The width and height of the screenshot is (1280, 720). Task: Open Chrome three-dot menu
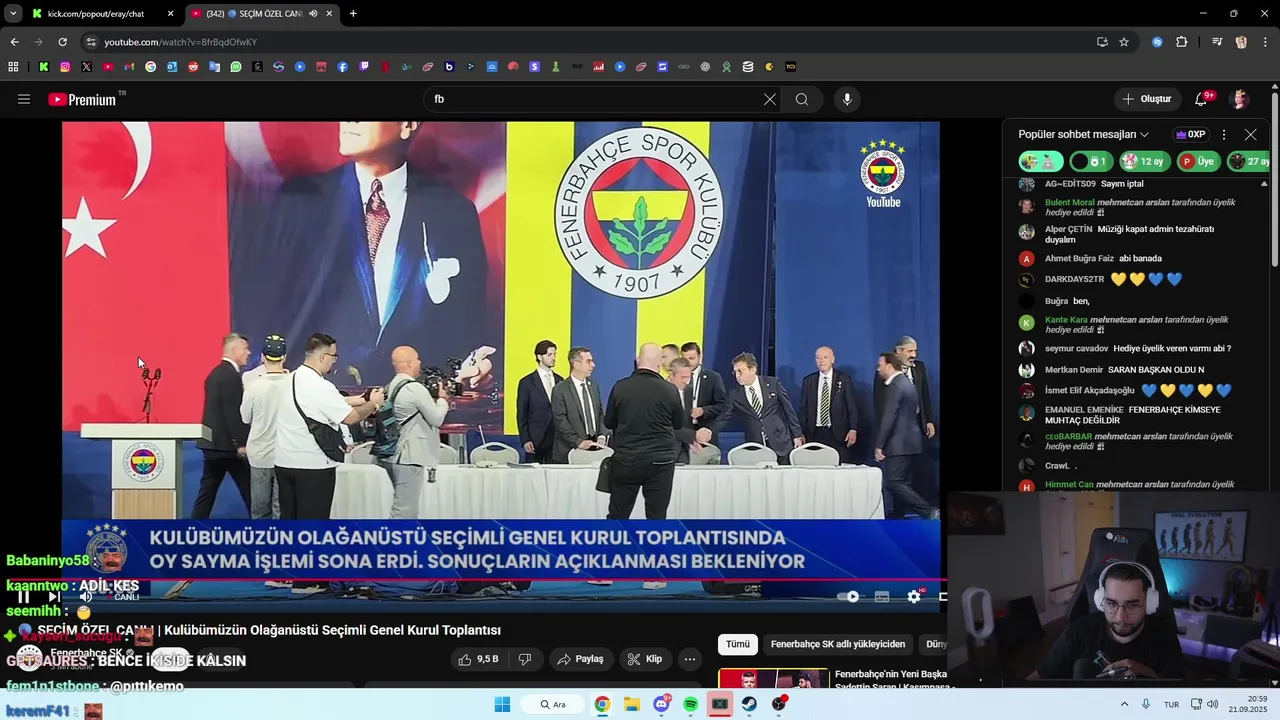[1265, 42]
